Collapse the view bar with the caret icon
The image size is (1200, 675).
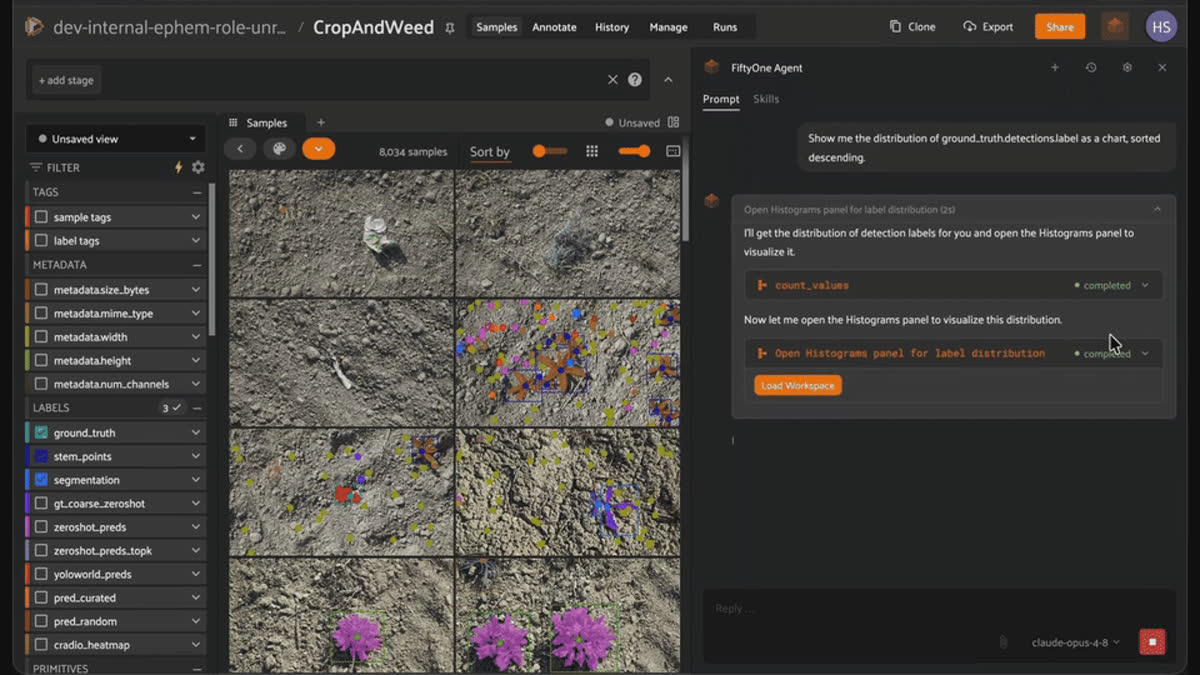pos(668,80)
